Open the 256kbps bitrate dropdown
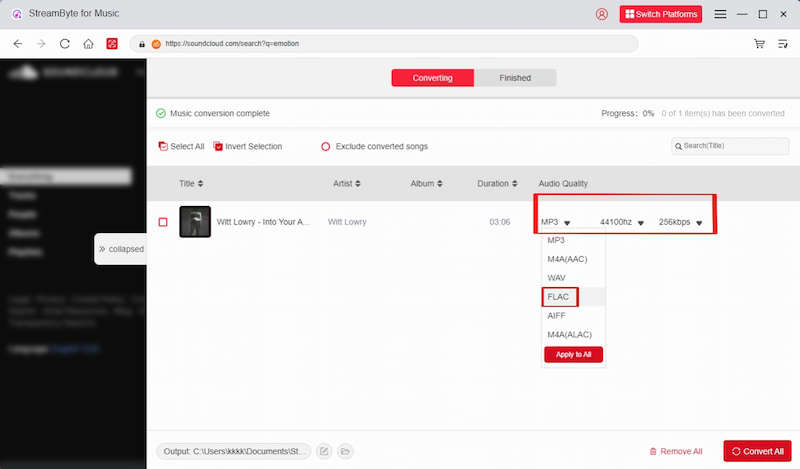 (681, 223)
